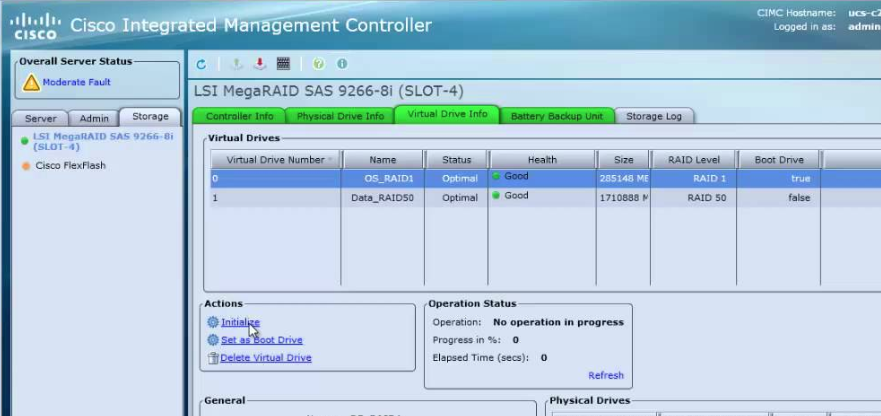Sort by Virtual Drive Number column
This screenshot has height=416, width=881.
point(276,160)
